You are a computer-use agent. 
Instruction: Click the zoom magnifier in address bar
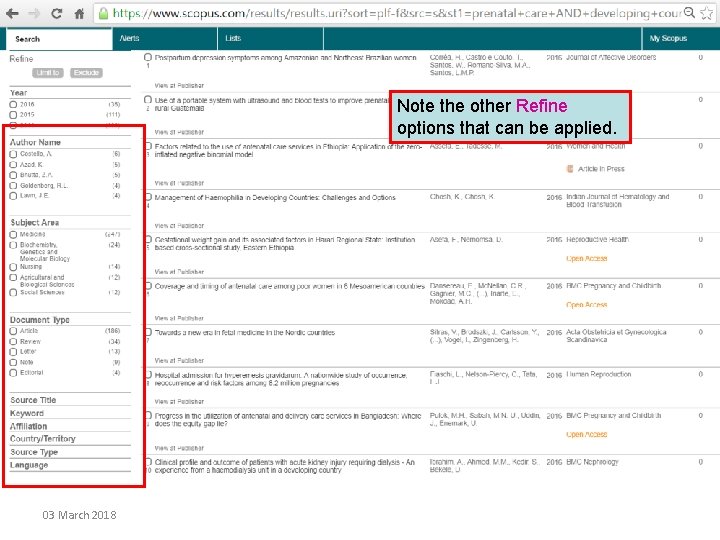click(x=689, y=13)
